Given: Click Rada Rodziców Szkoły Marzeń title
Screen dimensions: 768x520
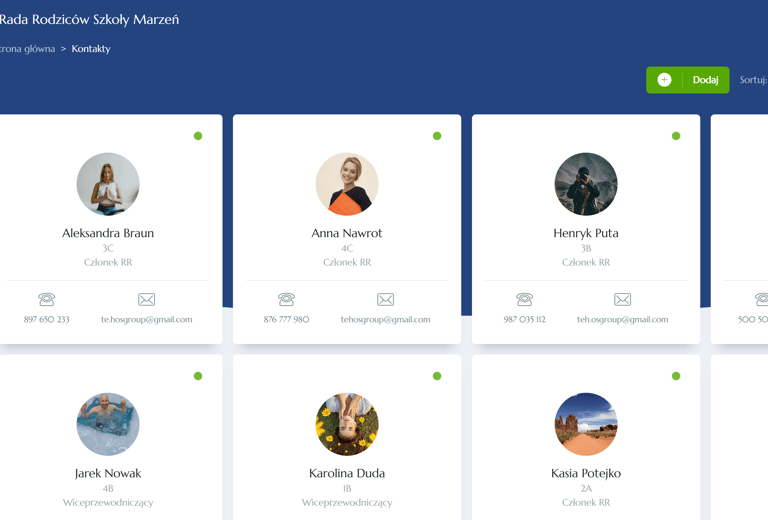Looking at the screenshot, I should (x=89, y=20).
